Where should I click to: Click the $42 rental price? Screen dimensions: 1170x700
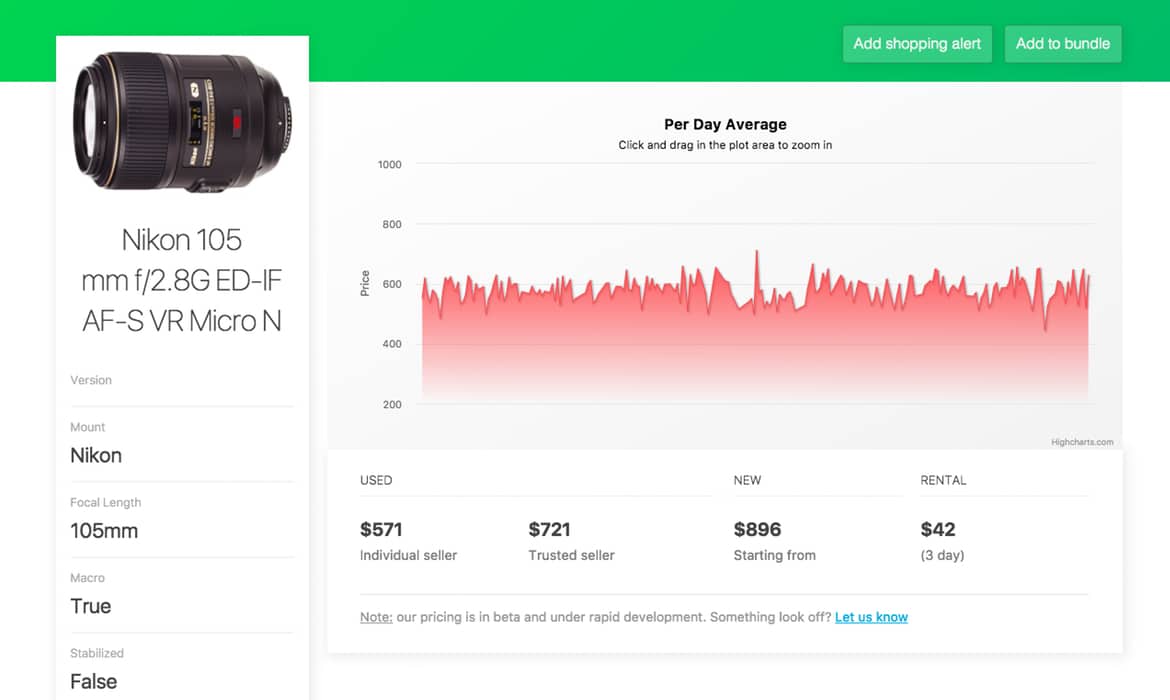coord(938,529)
